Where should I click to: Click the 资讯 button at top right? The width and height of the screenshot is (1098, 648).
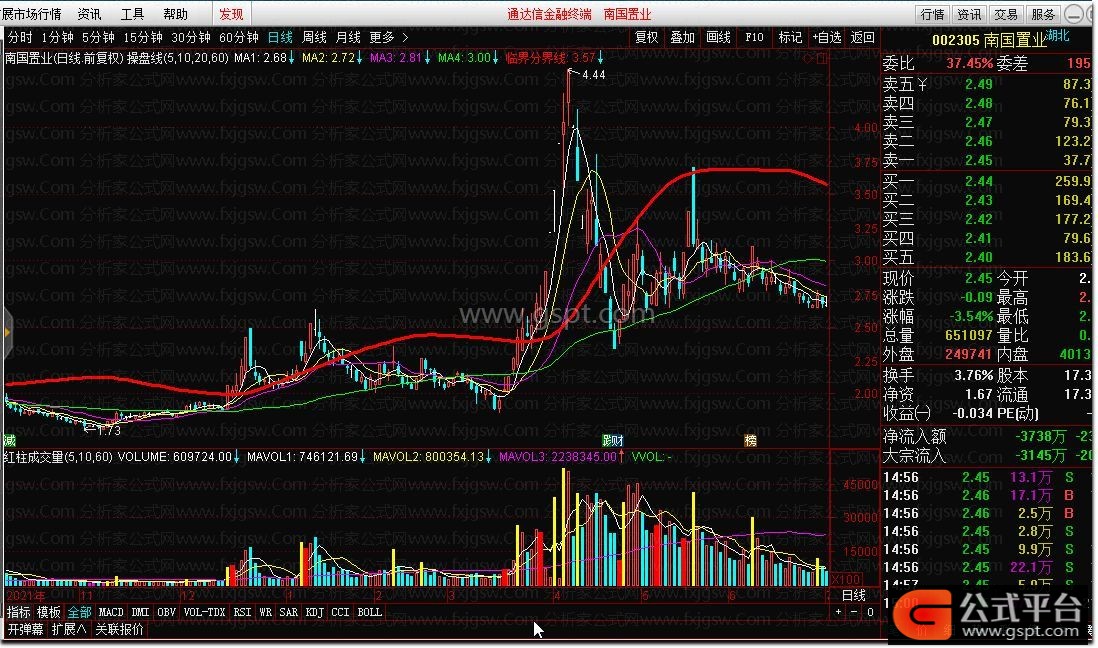[x=969, y=14]
